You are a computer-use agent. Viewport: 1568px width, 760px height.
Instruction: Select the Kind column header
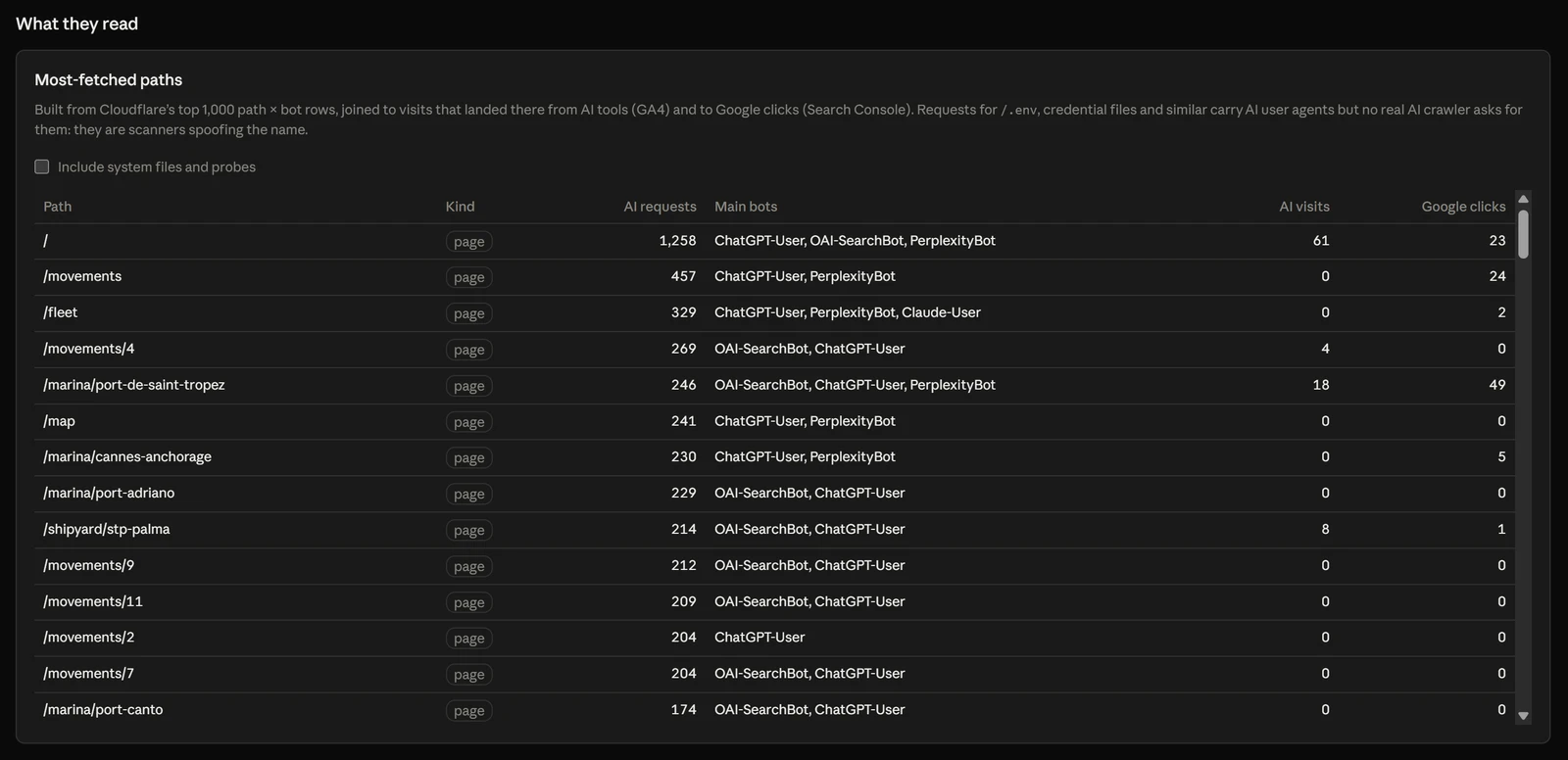460,207
